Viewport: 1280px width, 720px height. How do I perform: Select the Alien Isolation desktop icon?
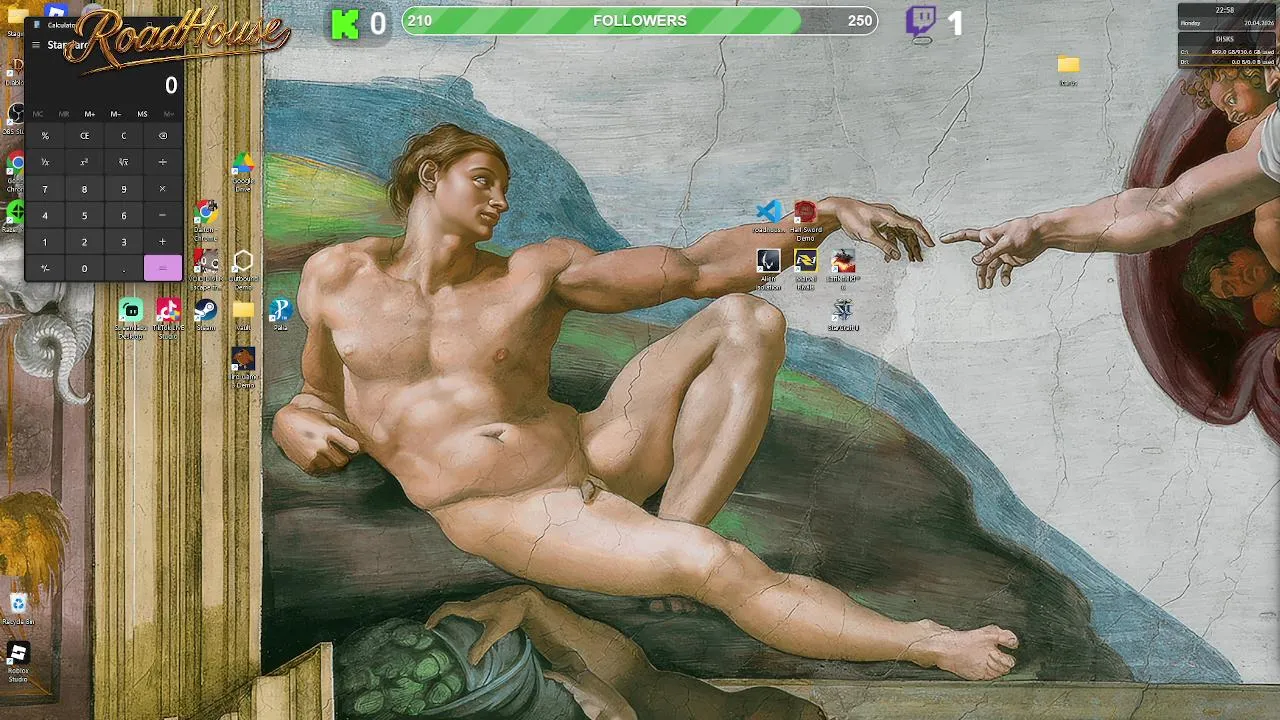tap(768, 269)
